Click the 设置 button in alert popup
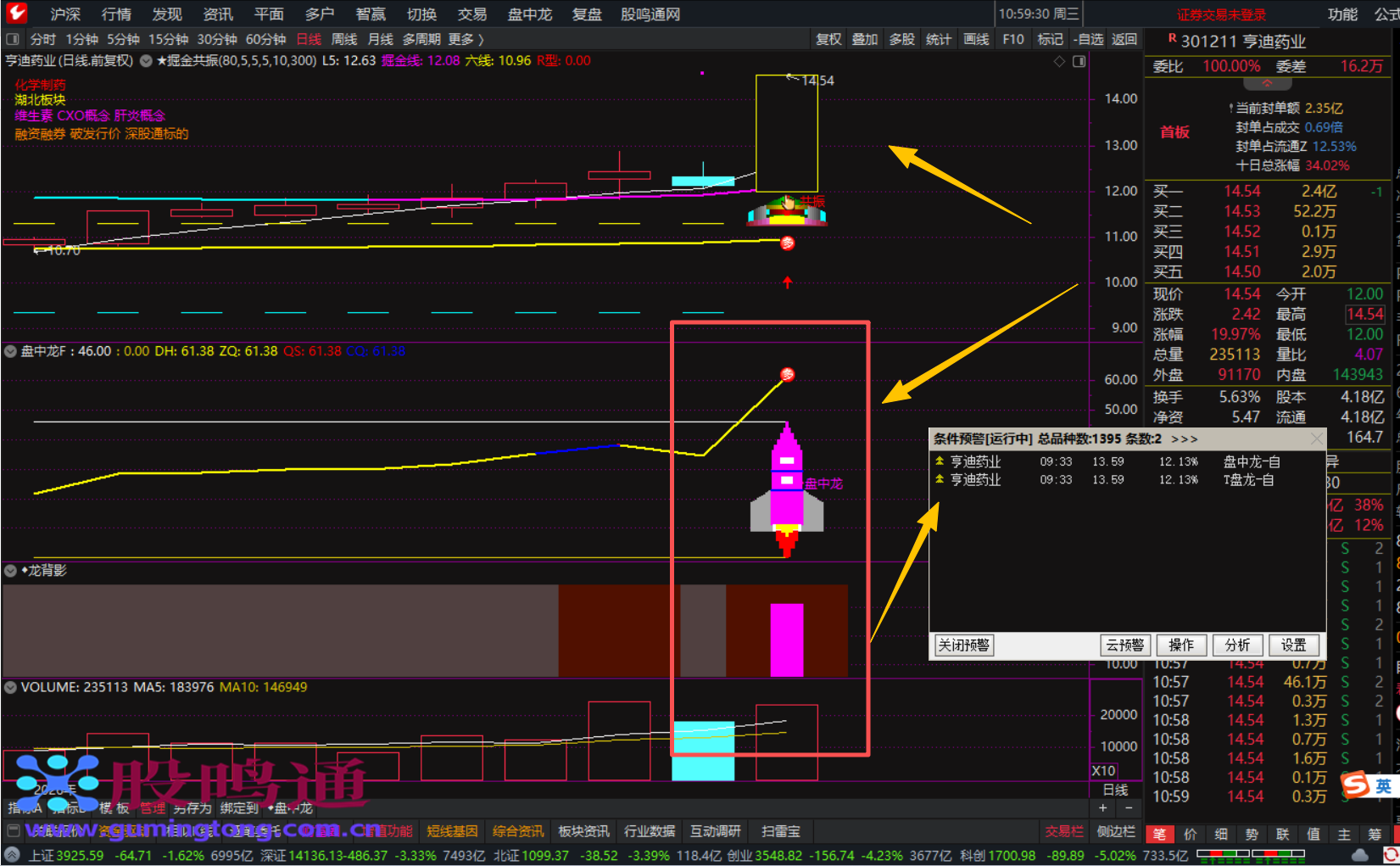Screen dimensions: 1400x866 coord(1294,645)
